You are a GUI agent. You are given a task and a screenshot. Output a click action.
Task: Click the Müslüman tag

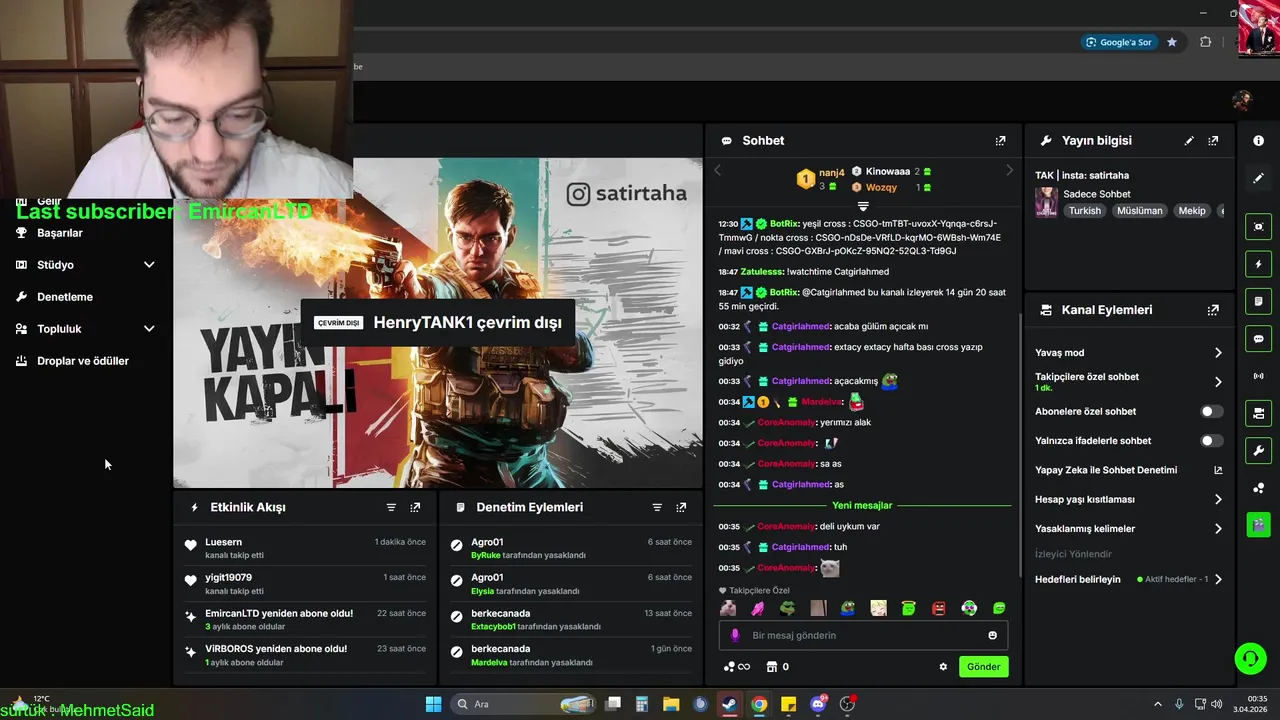[1140, 211]
